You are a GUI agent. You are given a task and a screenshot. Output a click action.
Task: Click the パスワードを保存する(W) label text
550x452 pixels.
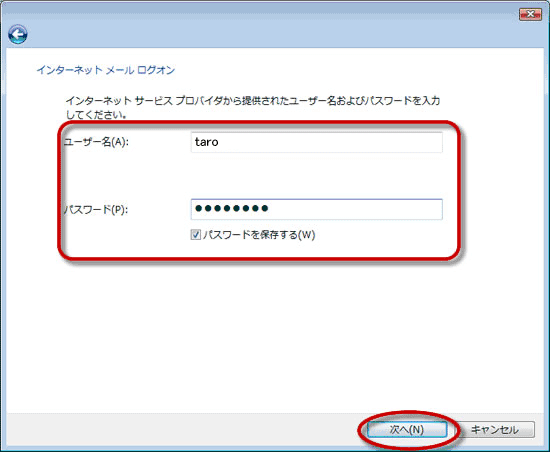pos(259,235)
